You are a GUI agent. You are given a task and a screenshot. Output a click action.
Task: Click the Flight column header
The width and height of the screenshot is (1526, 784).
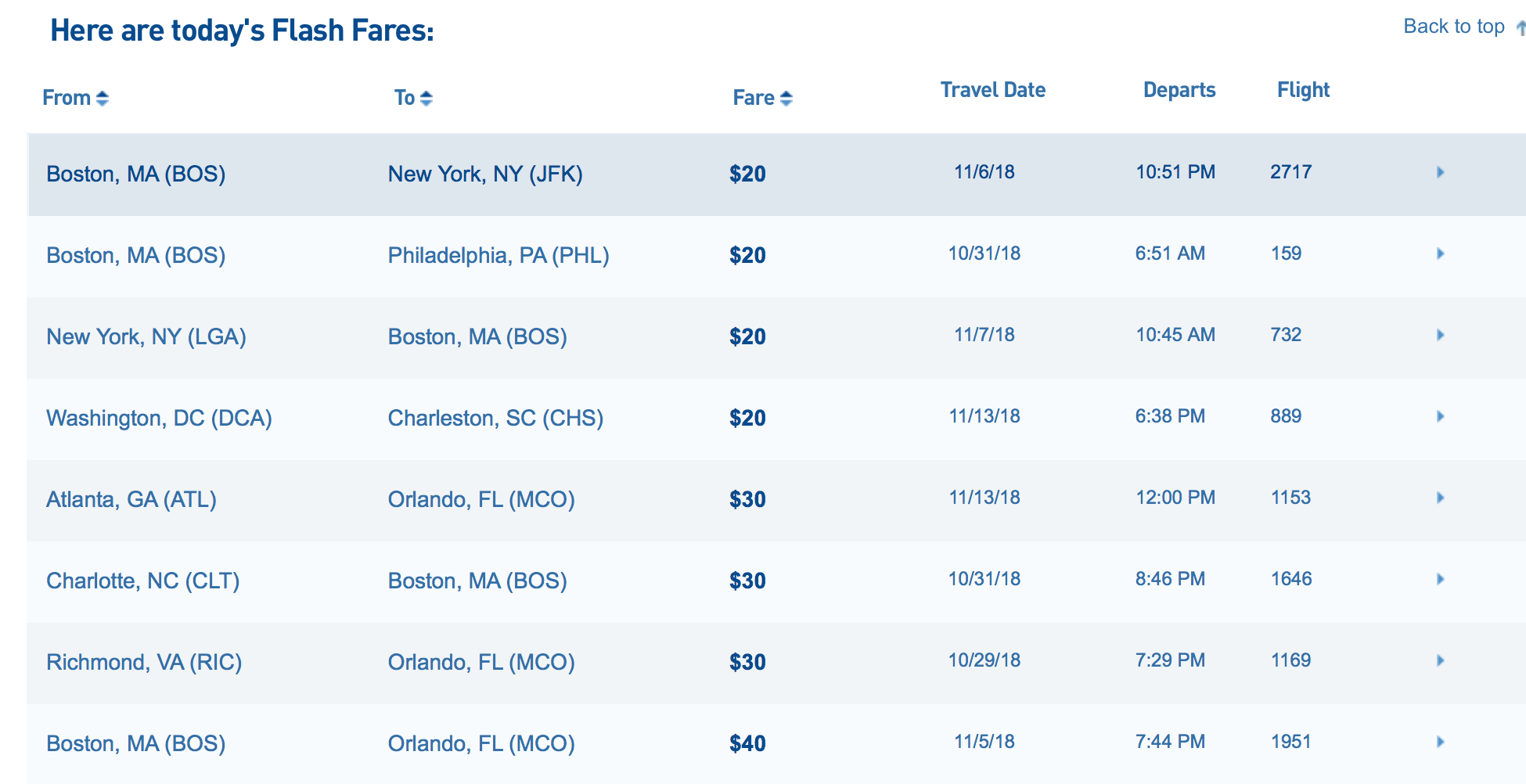click(x=1303, y=90)
